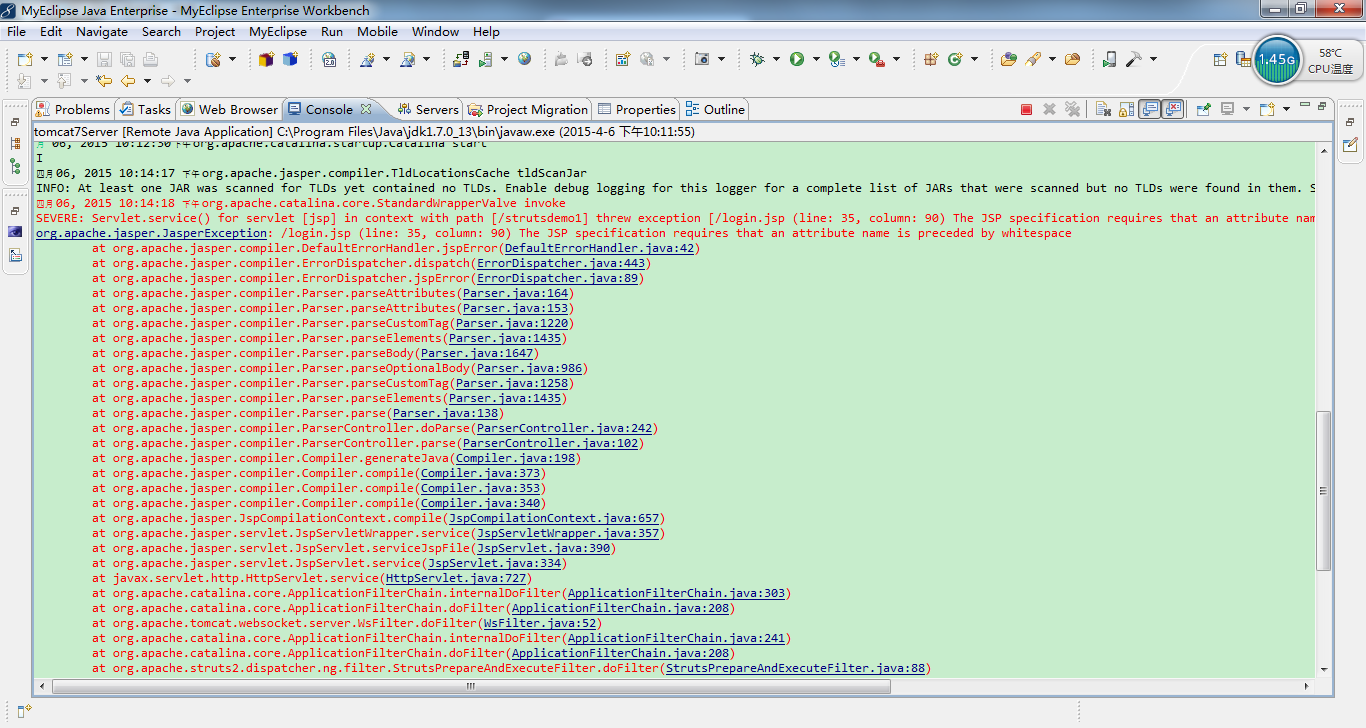Open the Parser.java:1220 link
The image size is (1366, 728).
click(512, 323)
